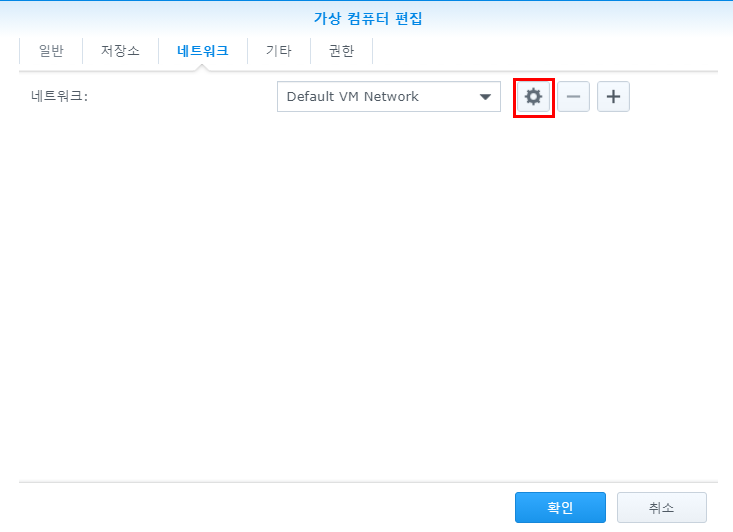Switch to the 저장소 tab
733x532 pixels.
click(x=121, y=50)
